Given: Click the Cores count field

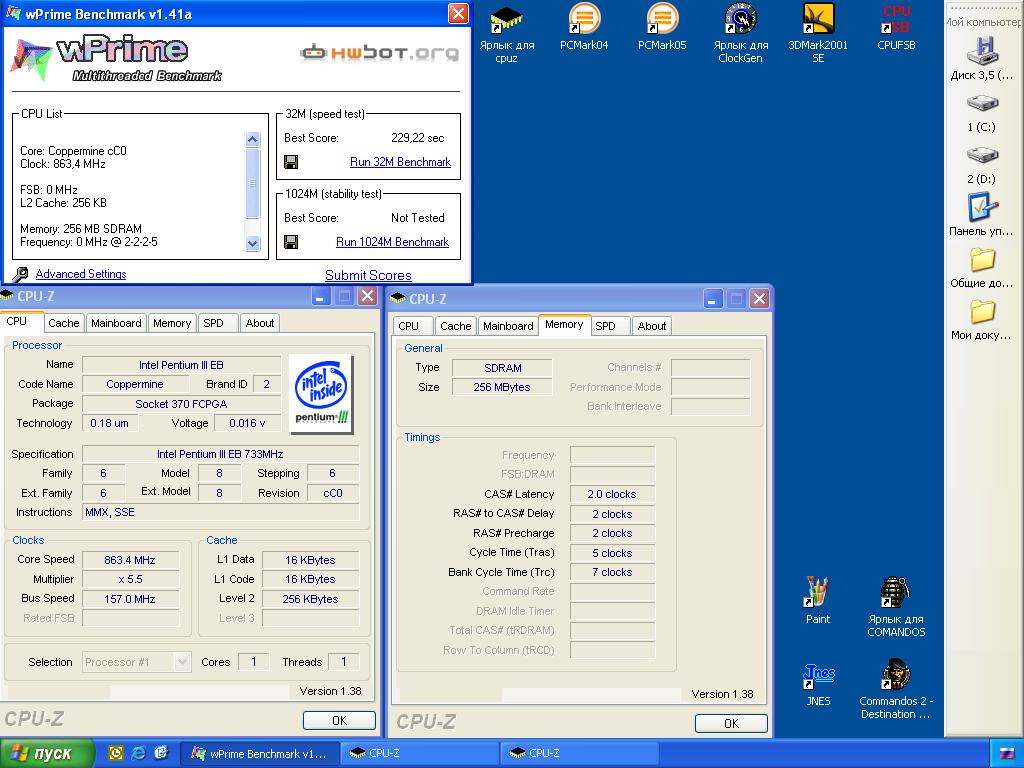Looking at the screenshot, I should (x=253, y=662).
